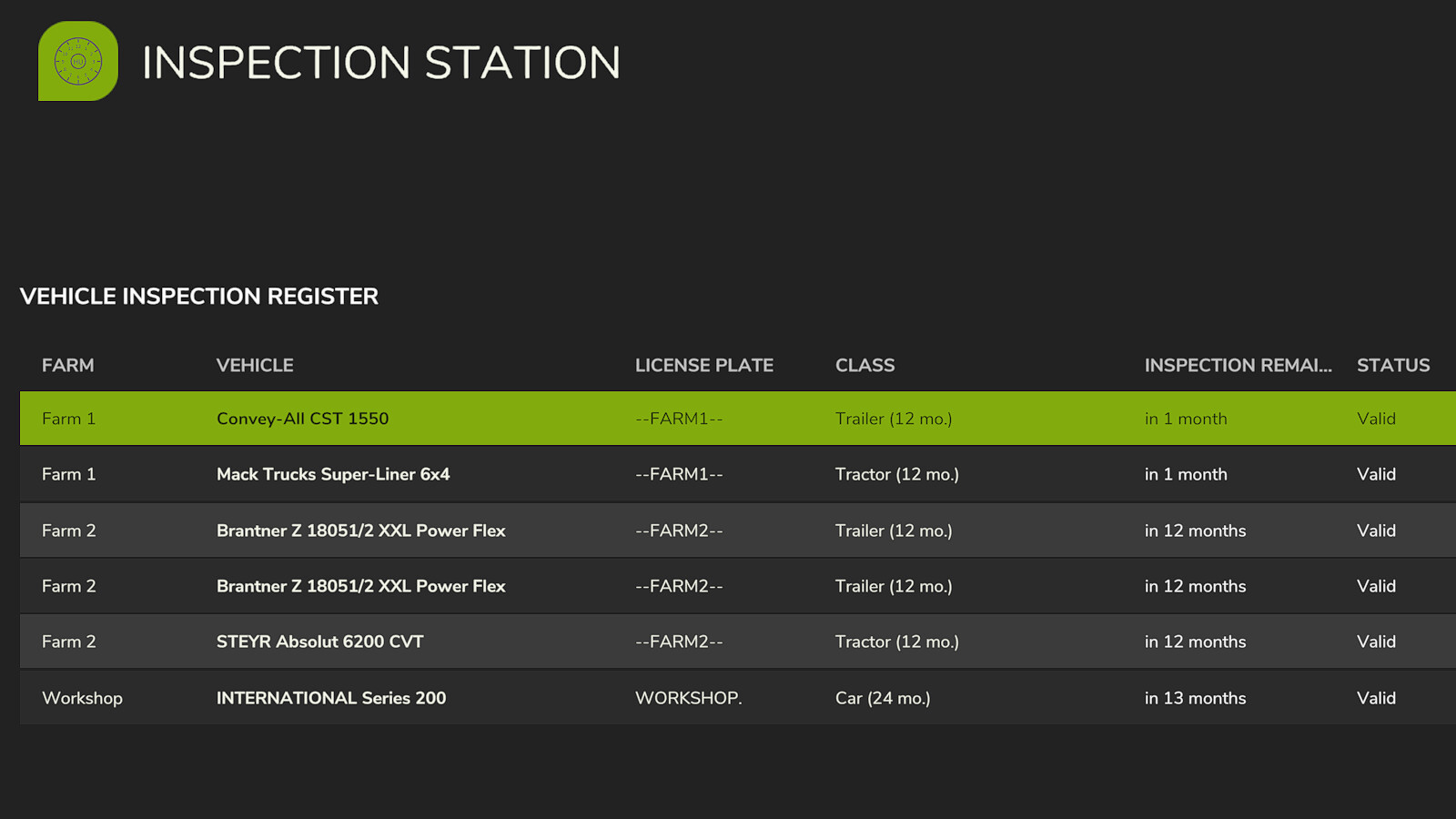
Task: Click 'in 1 month' in Convey-All row
Action: [1186, 419]
